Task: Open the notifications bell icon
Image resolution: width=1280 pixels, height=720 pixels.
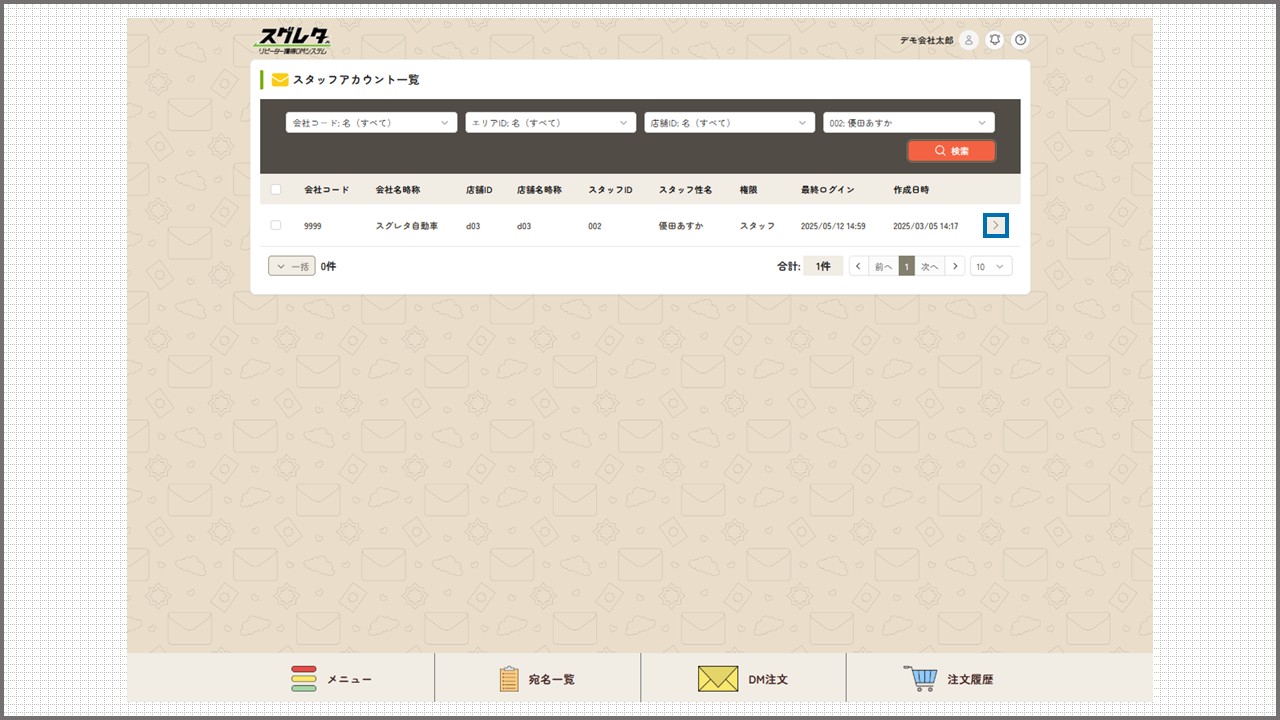Action: click(994, 40)
